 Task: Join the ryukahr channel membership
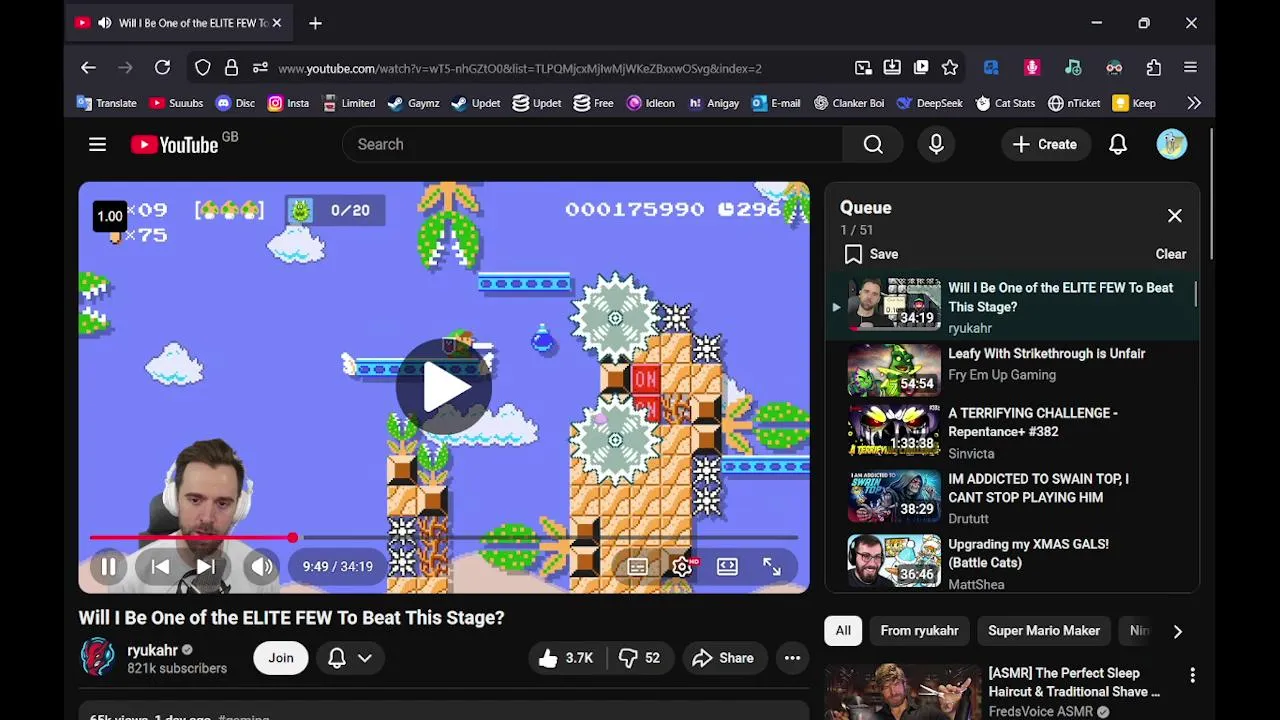pyautogui.click(x=280, y=658)
